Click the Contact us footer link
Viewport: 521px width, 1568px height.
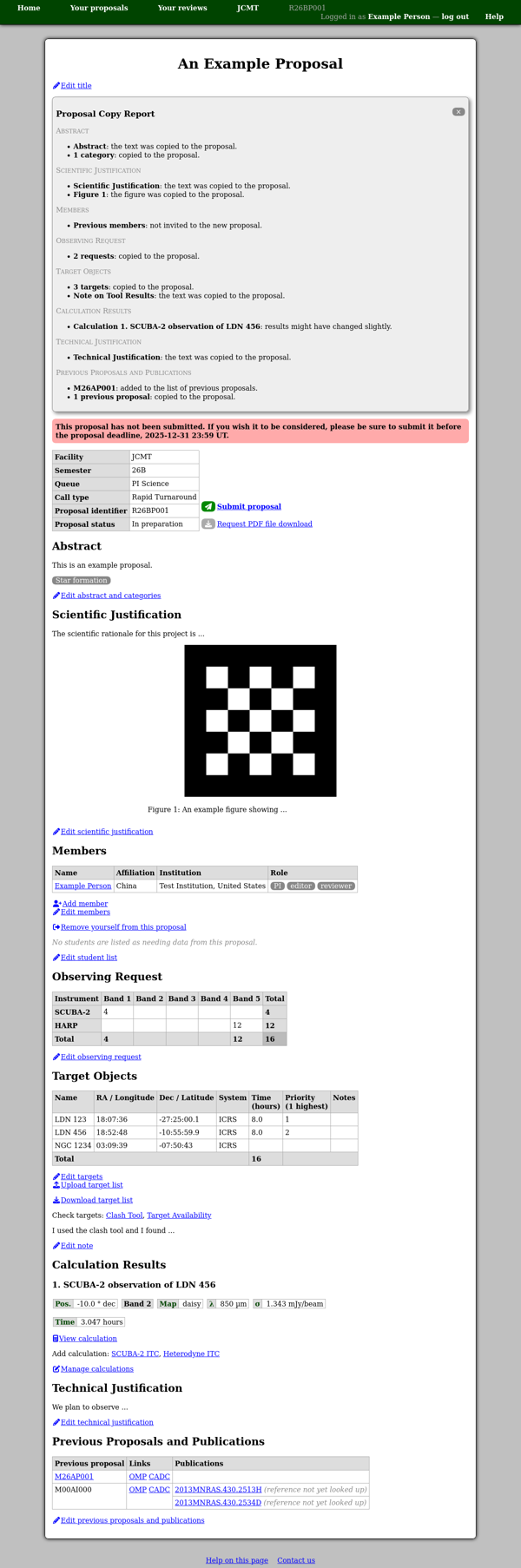tap(296, 1560)
